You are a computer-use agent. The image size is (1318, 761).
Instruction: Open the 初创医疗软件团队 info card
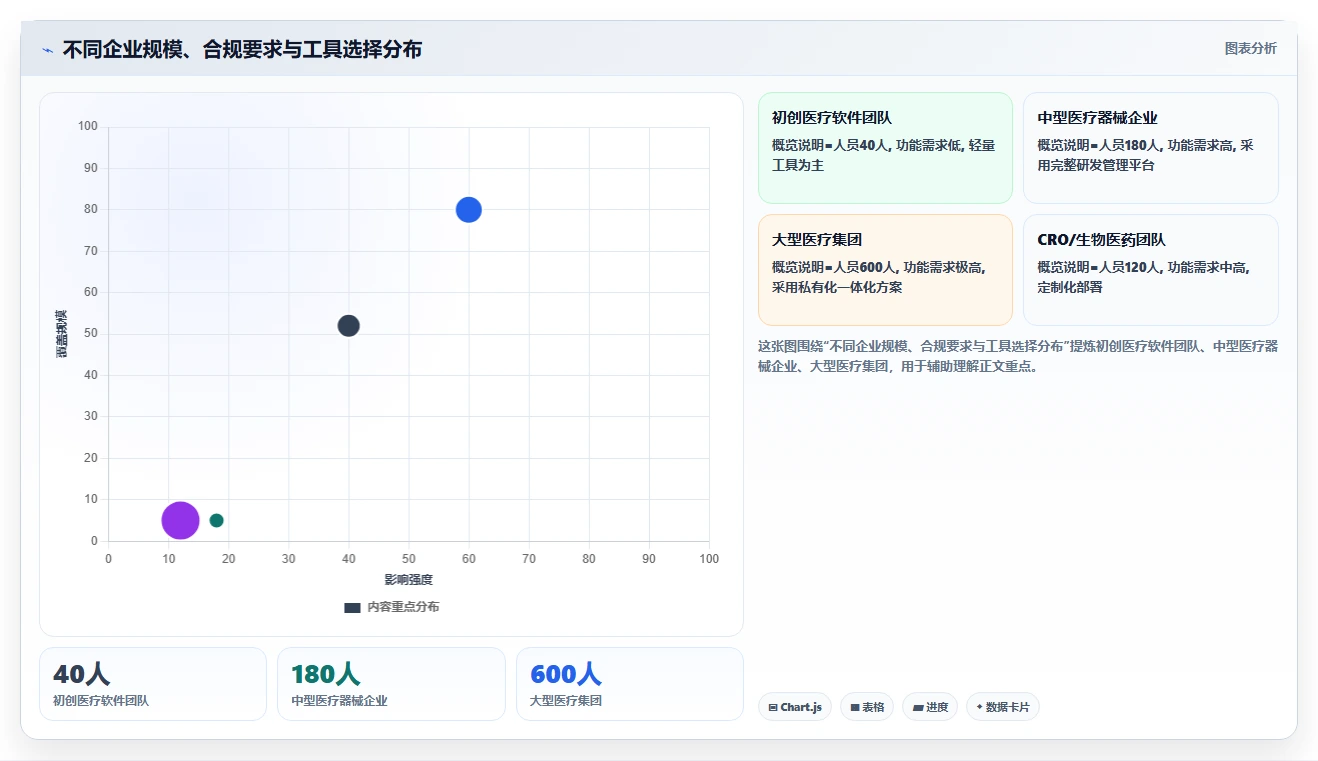885,148
